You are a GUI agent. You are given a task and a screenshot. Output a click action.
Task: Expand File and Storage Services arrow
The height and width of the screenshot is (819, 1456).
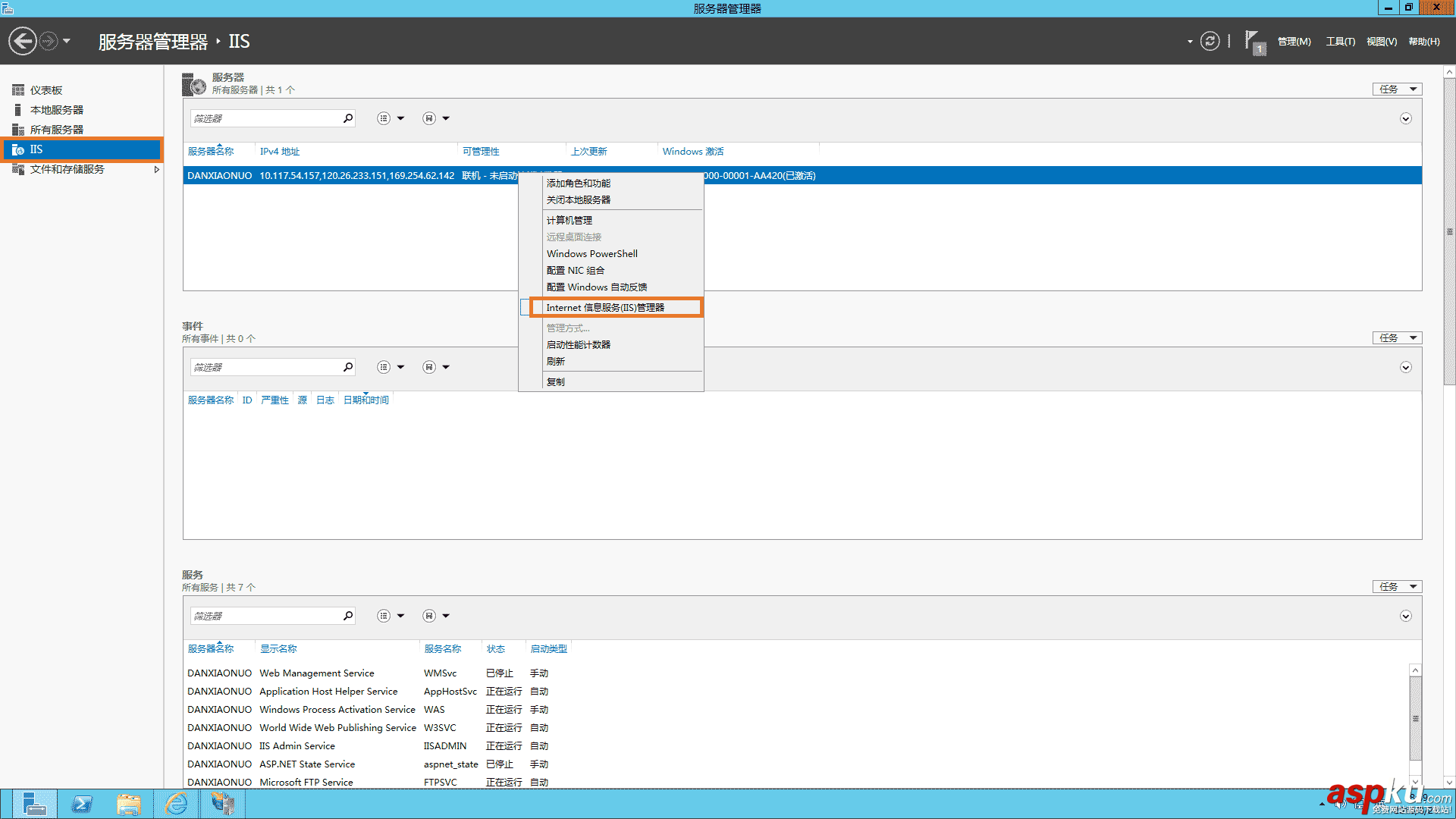click(x=156, y=169)
